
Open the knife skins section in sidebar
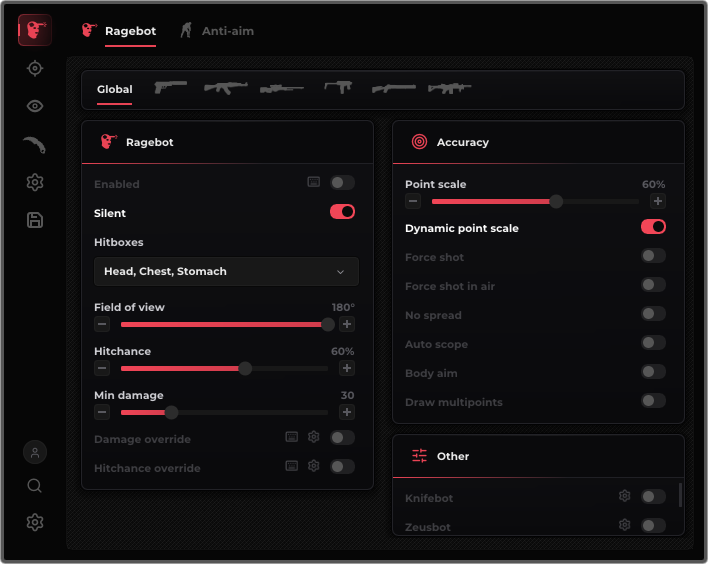click(35, 144)
